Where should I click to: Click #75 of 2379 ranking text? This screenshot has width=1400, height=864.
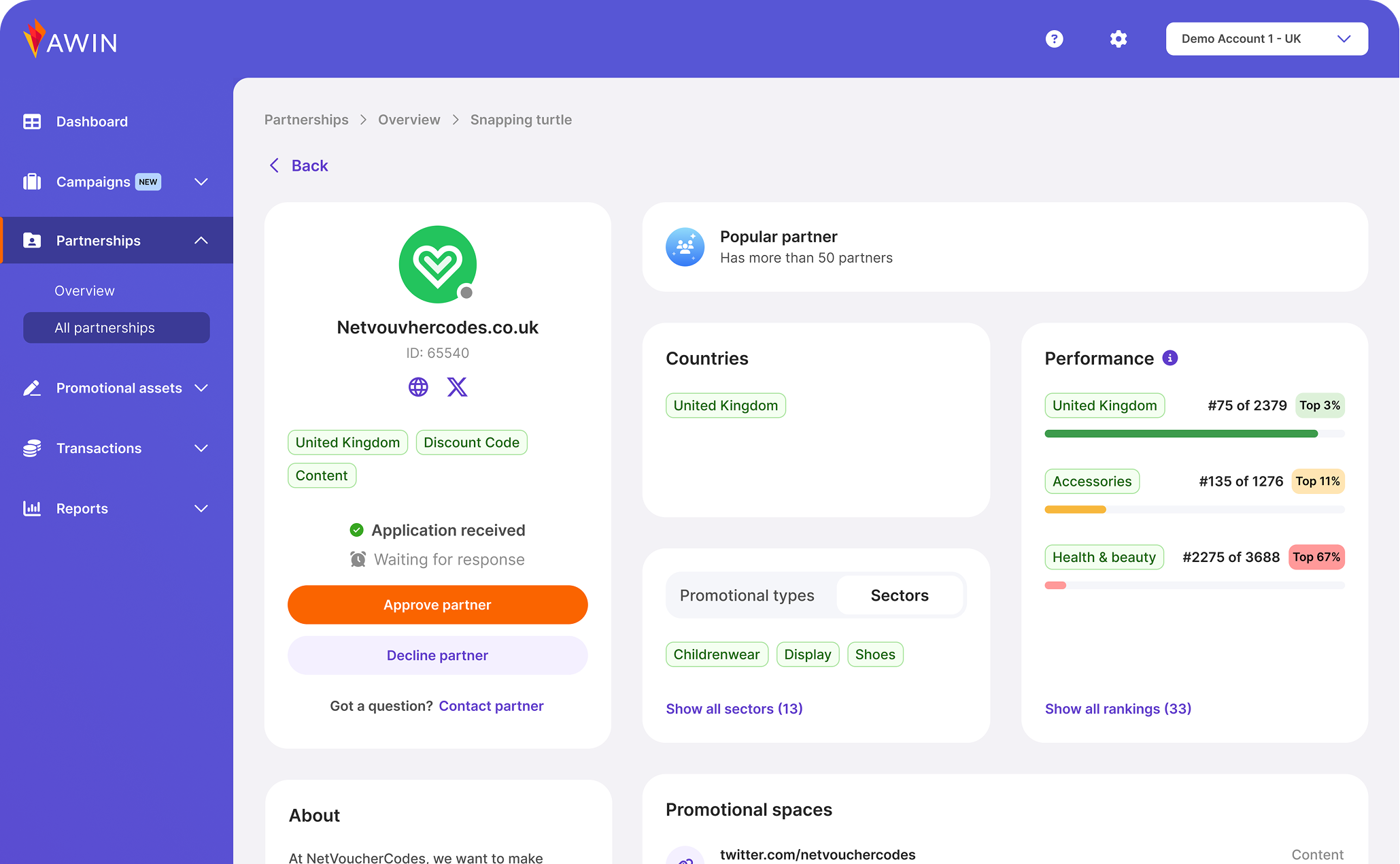click(x=1247, y=405)
